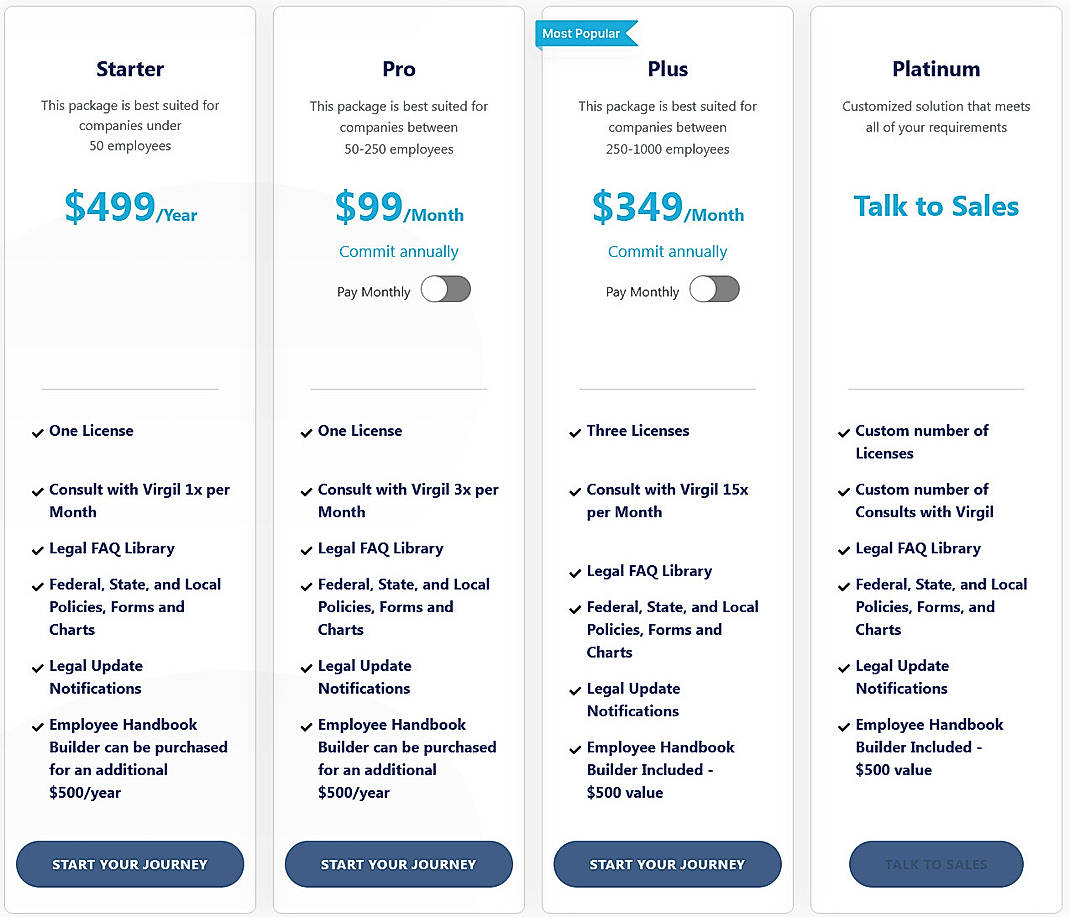This screenshot has width=1070, height=917.
Task: Click the checkmark beside One License in Starter
Action: pos(37,432)
